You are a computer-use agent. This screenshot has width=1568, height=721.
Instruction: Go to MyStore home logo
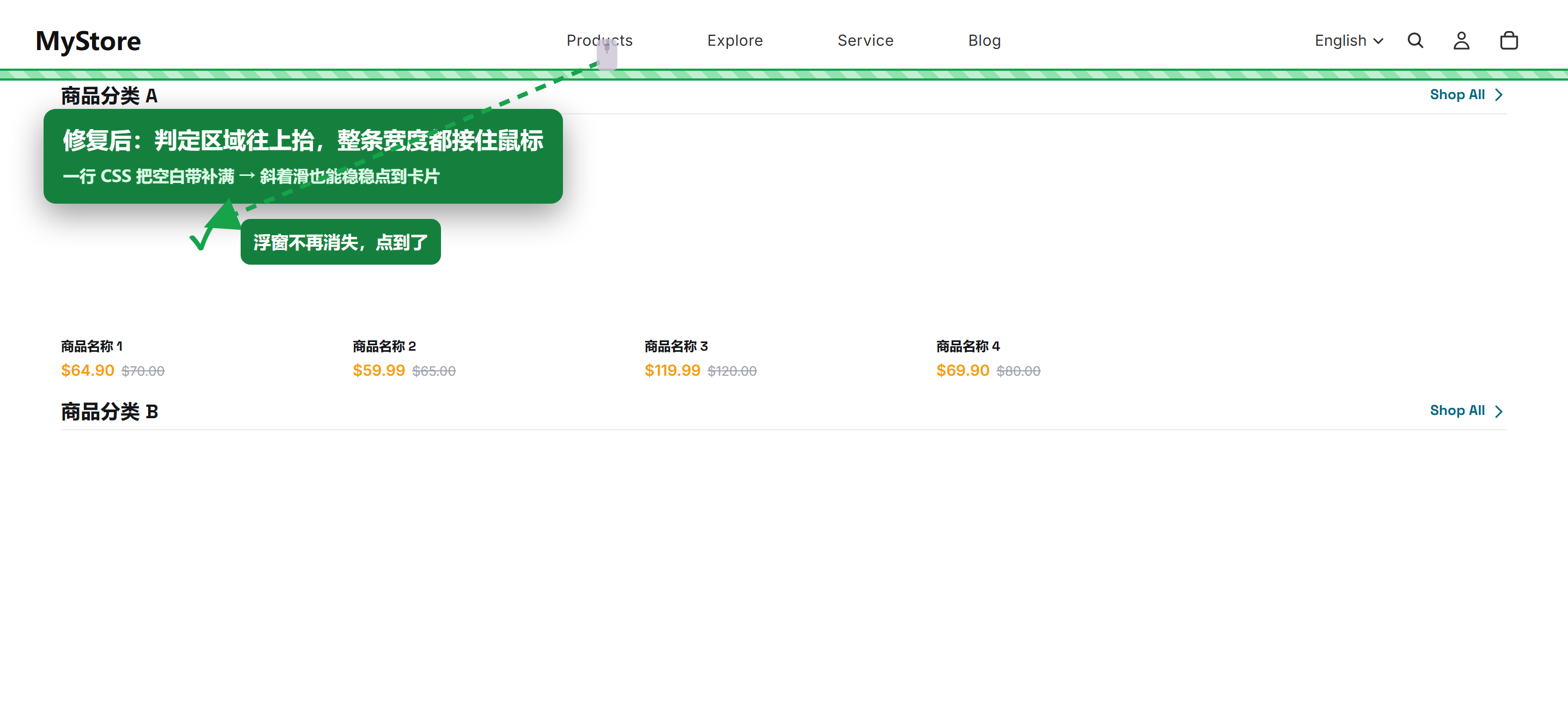click(x=88, y=41)
